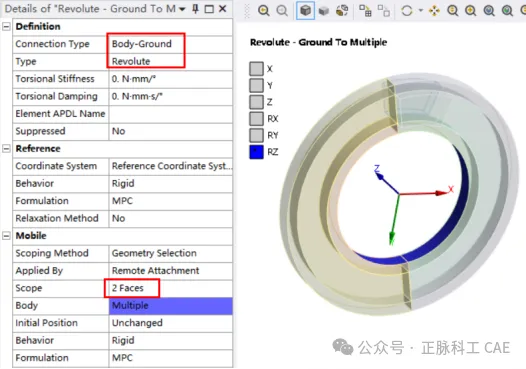Image resolution: width=526 pixels, height=369 pixels.
Task: Open the Type field showing Revolute
Action: [x=170, y=62]
